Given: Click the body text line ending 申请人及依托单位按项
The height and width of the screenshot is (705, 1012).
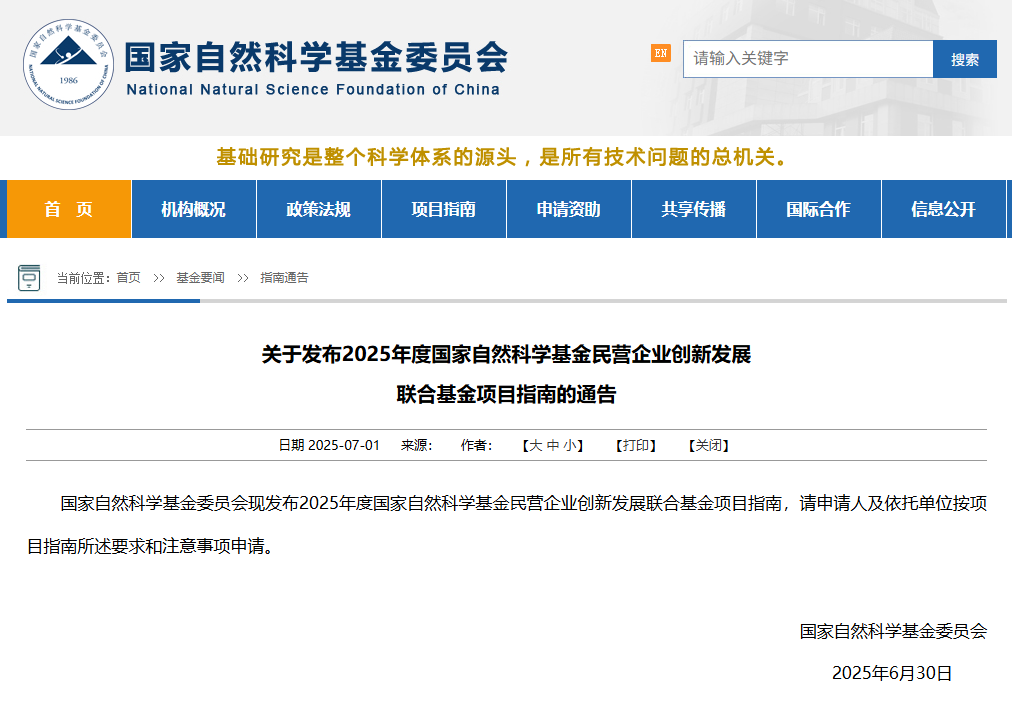Looking at the screenshot, I should [x=523, y=504].
